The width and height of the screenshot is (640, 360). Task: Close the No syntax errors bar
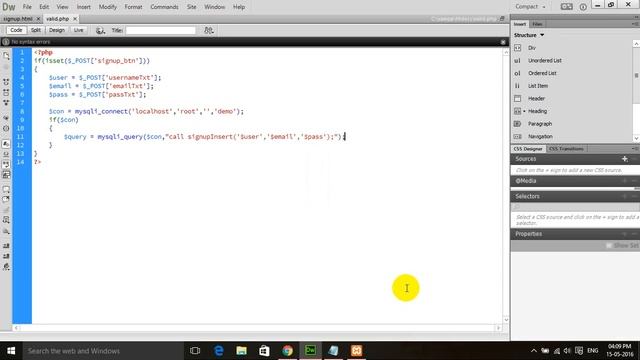click(503, 42)
